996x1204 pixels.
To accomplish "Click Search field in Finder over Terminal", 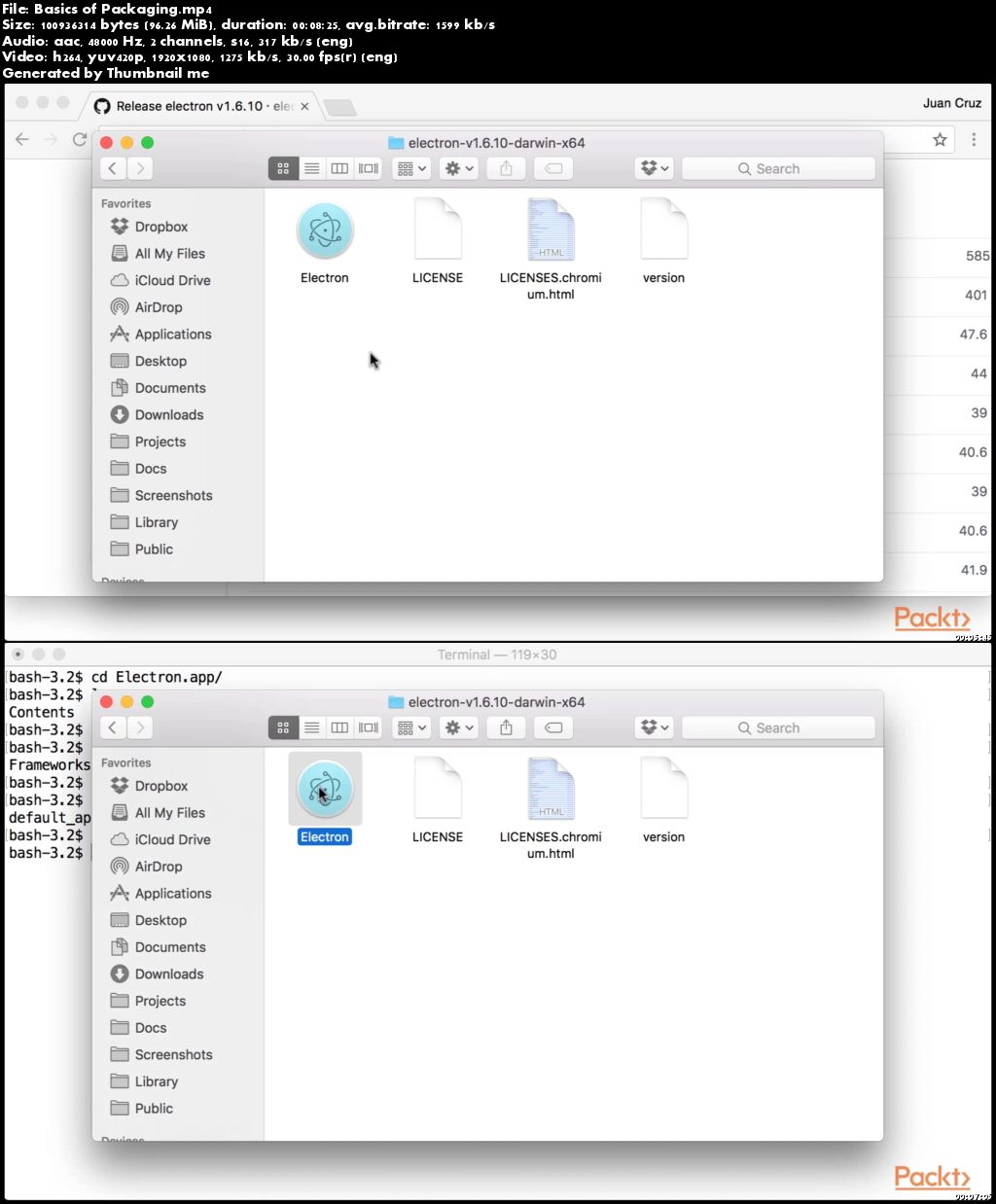I will coord(778,727).
